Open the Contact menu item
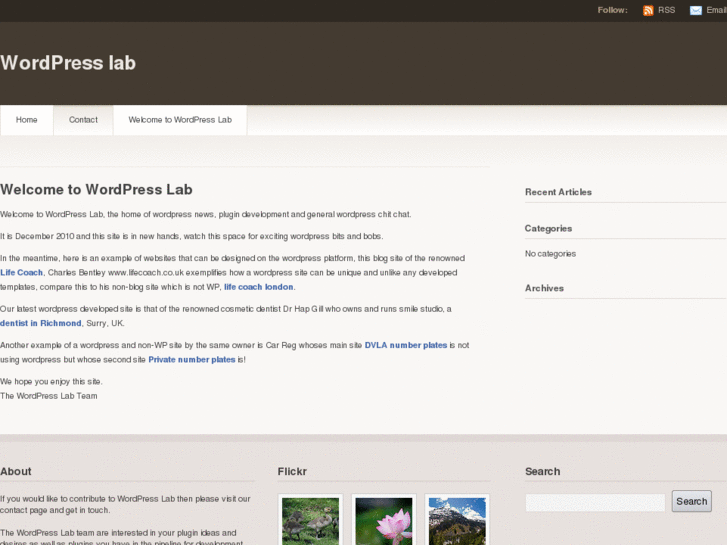This screenshot has height=545, width=727. tap(83, 120)
